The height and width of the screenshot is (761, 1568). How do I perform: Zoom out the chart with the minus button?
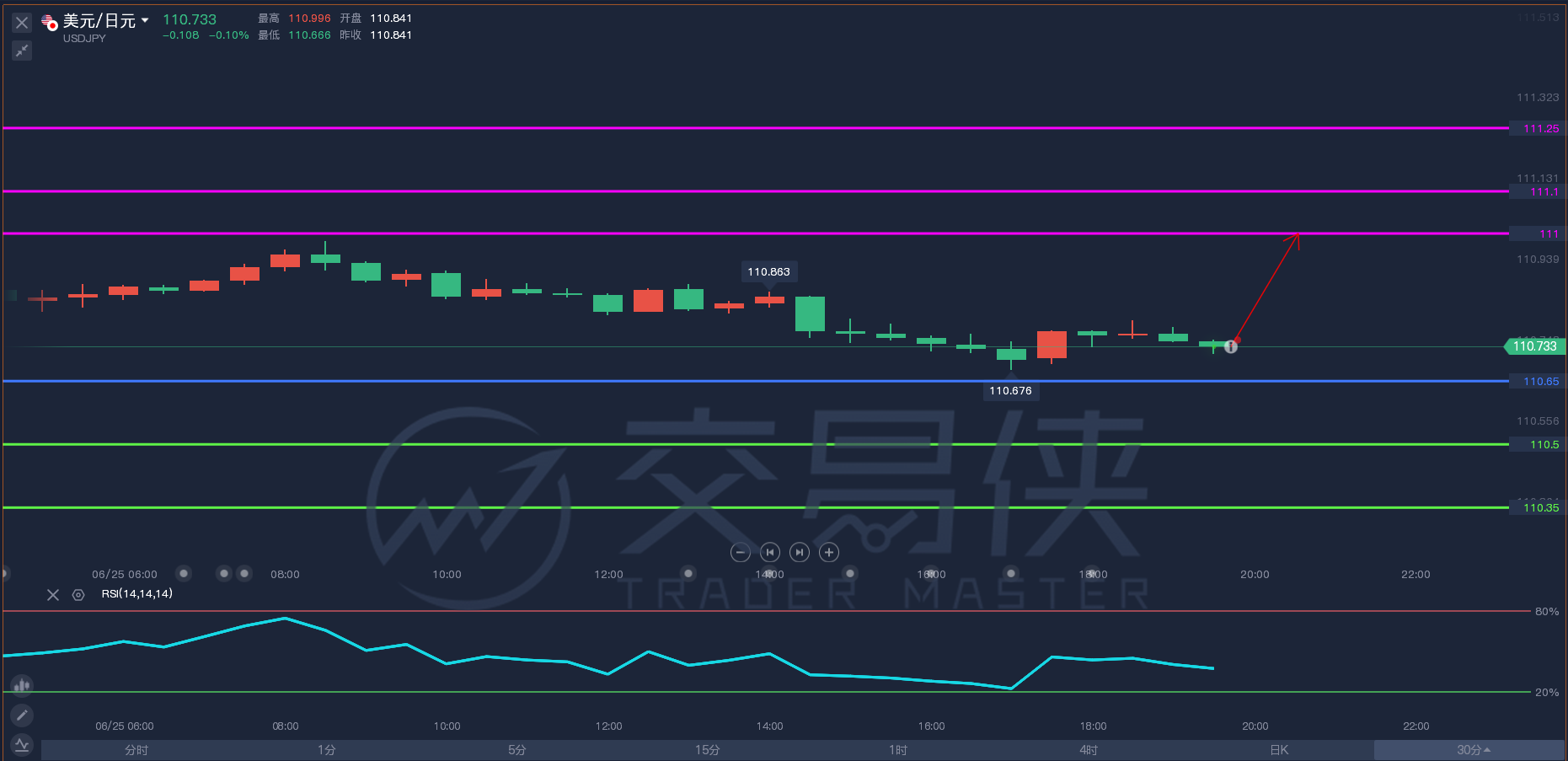(x=740, y=553)
